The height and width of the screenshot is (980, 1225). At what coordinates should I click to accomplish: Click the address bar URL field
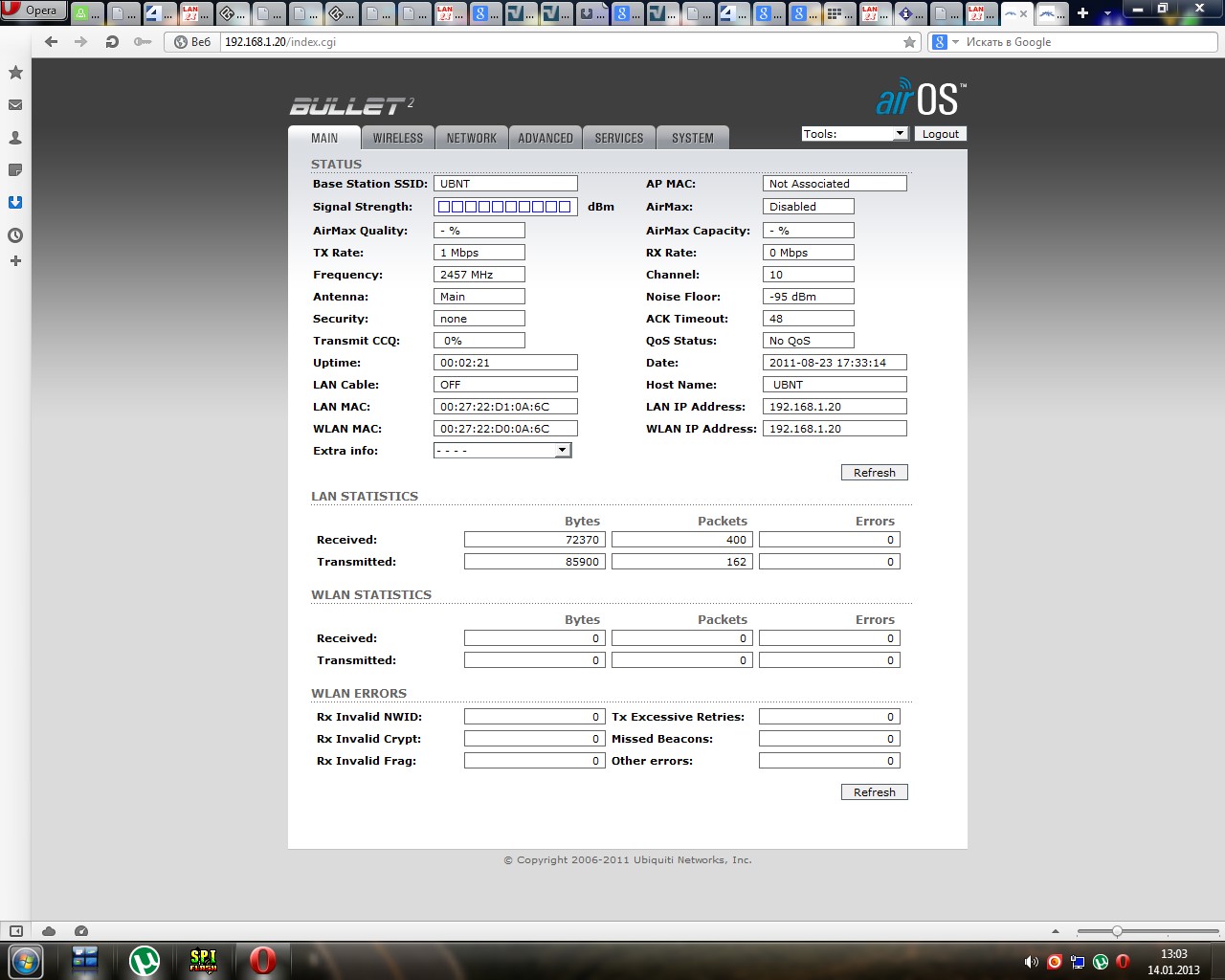pos(560,42)
